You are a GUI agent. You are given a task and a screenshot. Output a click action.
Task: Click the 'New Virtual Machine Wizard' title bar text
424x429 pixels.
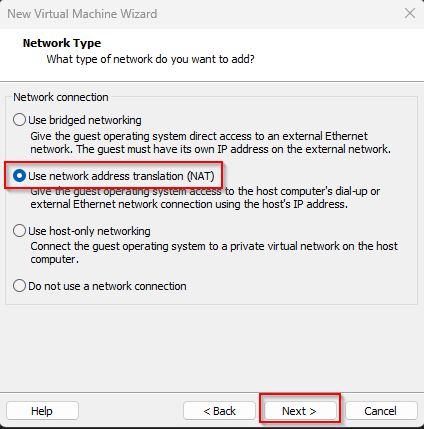82,14
